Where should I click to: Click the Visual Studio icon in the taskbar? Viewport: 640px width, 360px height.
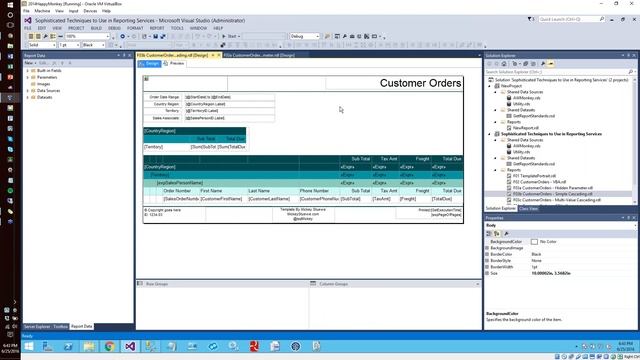tap(130, 347)
